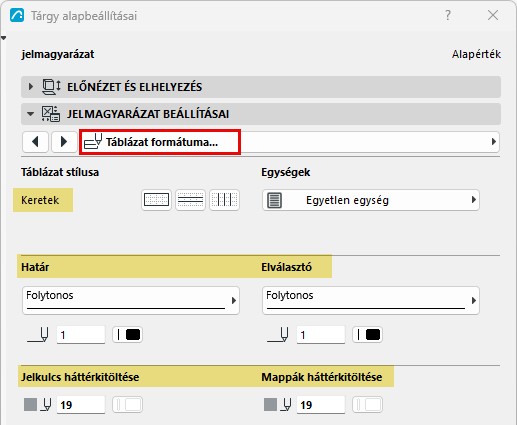
Task: Click the arrow at right of page selector
Action: (x=494, y=142)
